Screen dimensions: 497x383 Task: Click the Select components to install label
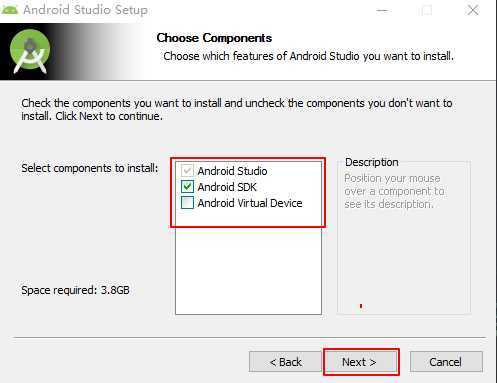coord(90,168)
